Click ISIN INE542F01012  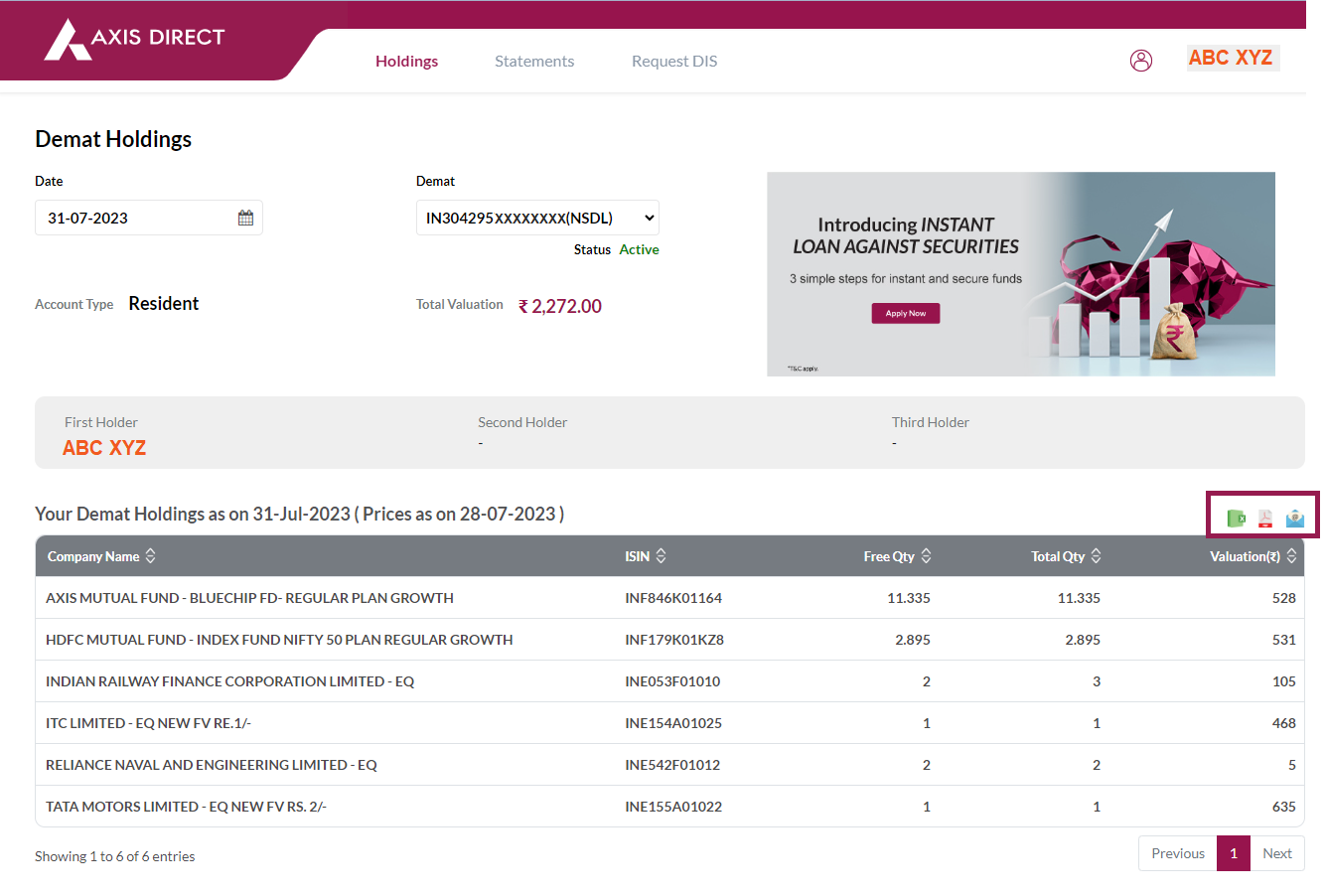pos(672,765)
